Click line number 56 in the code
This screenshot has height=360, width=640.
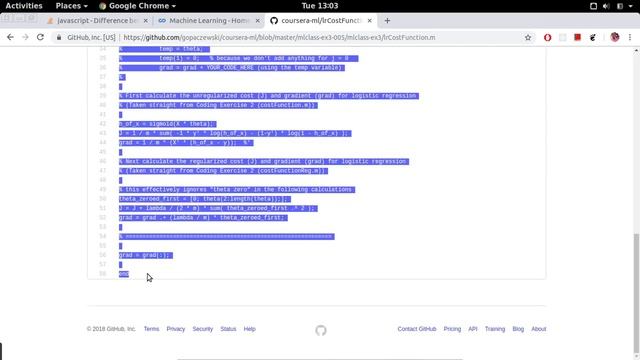point(102,255)
